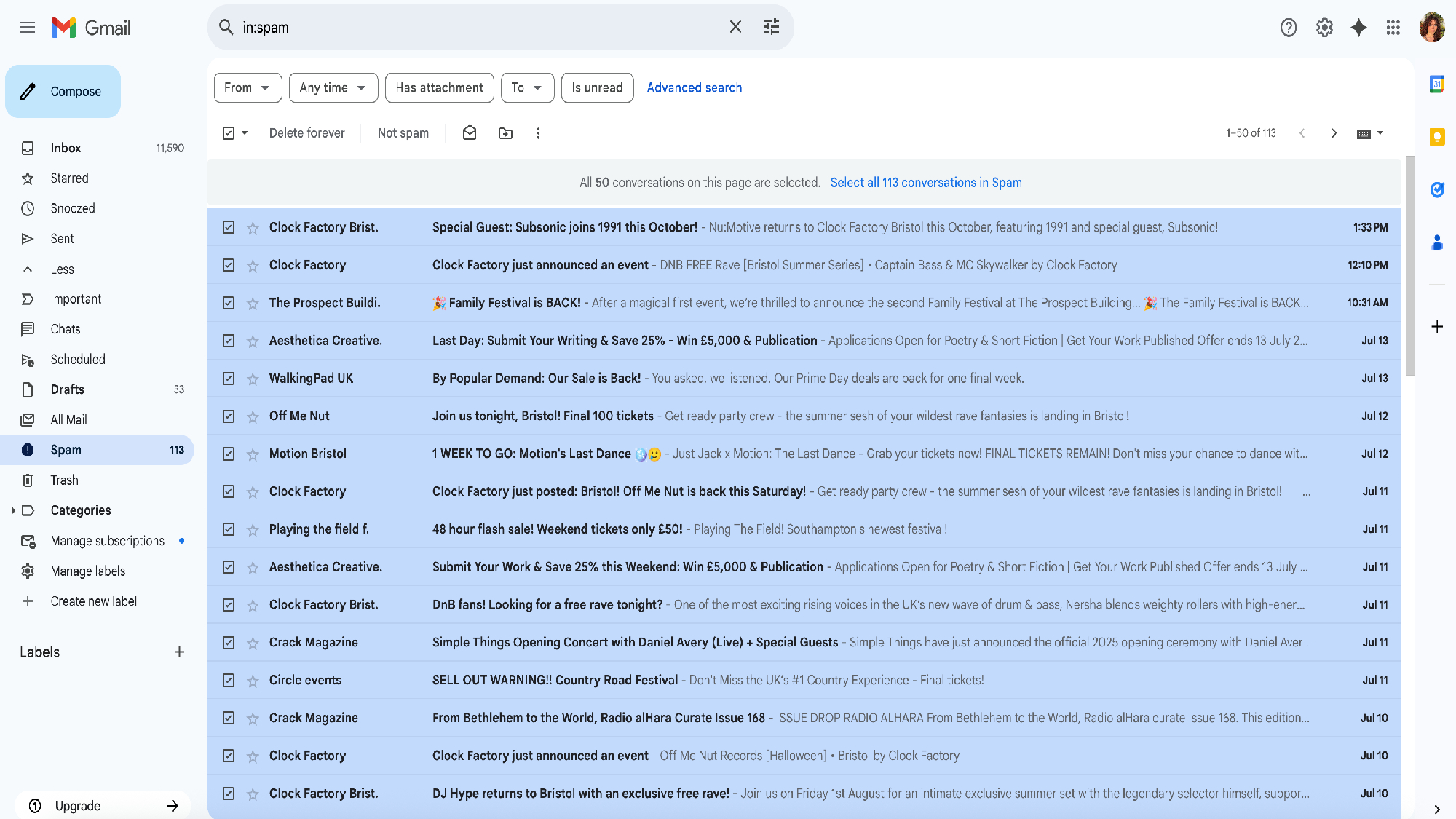Click the Mark as read envelope icon
This screenshot has width=1456, height=819.
coord(470,133)
